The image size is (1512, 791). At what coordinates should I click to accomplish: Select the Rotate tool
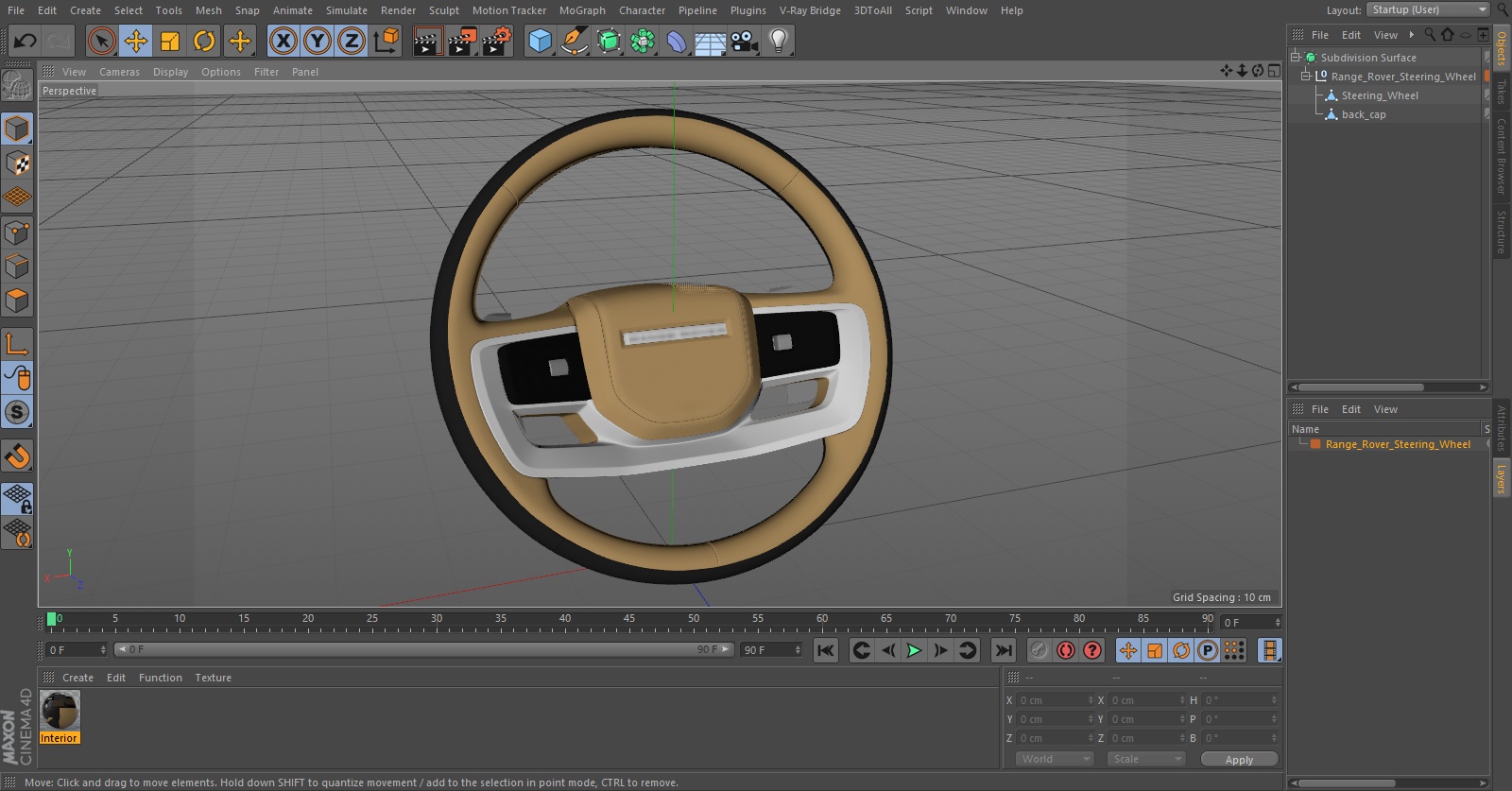(x=204, y=41)
